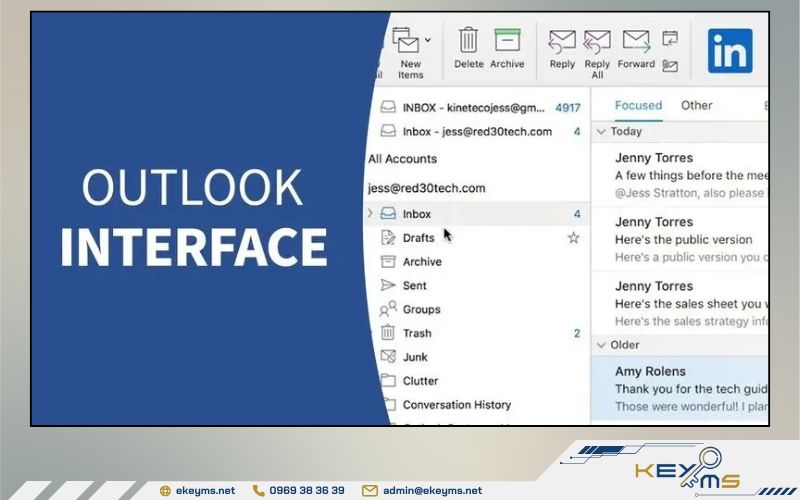Viewport: 800px width, 500px height.
Task: Open Amy Rolens thank you email
Action: 680,389
